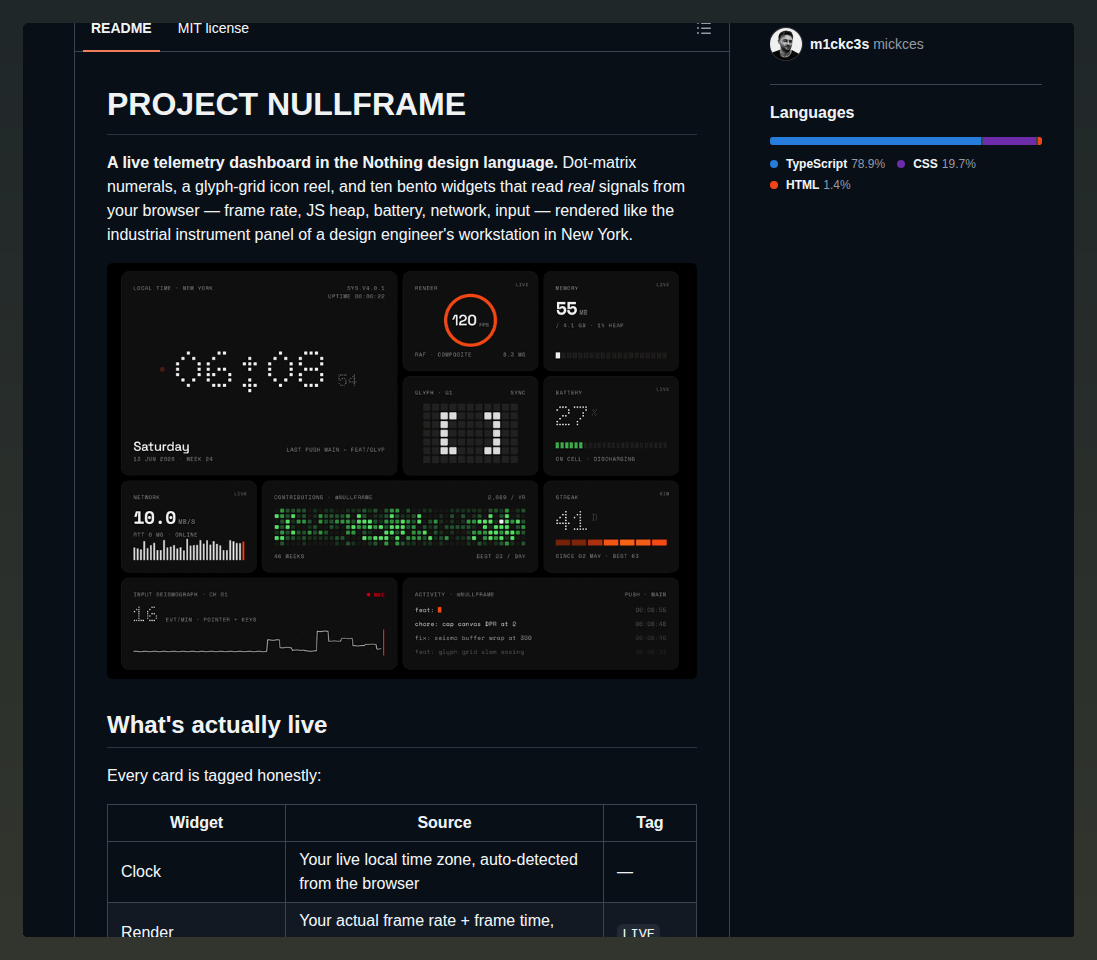1097x960 pixels.
Task: Click the PROJECT NULLFRAME heading
Action: [x=286, y=105]
